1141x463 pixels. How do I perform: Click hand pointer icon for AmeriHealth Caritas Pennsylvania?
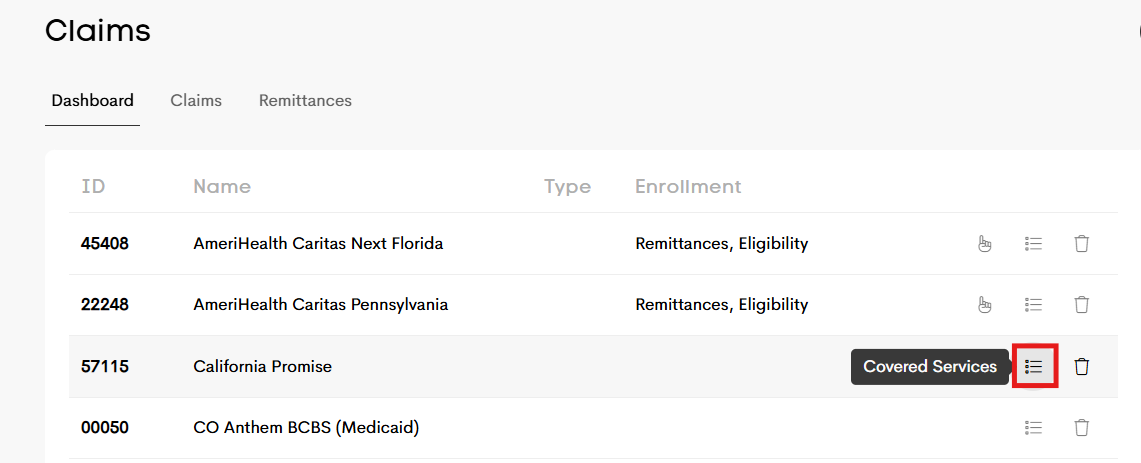[x=985, y=304]
